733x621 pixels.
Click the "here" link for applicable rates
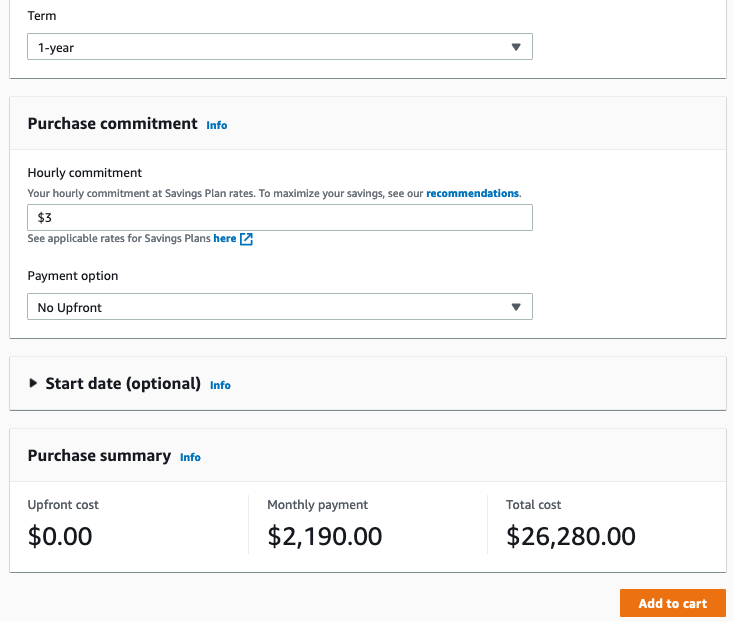tap(225, 239)
